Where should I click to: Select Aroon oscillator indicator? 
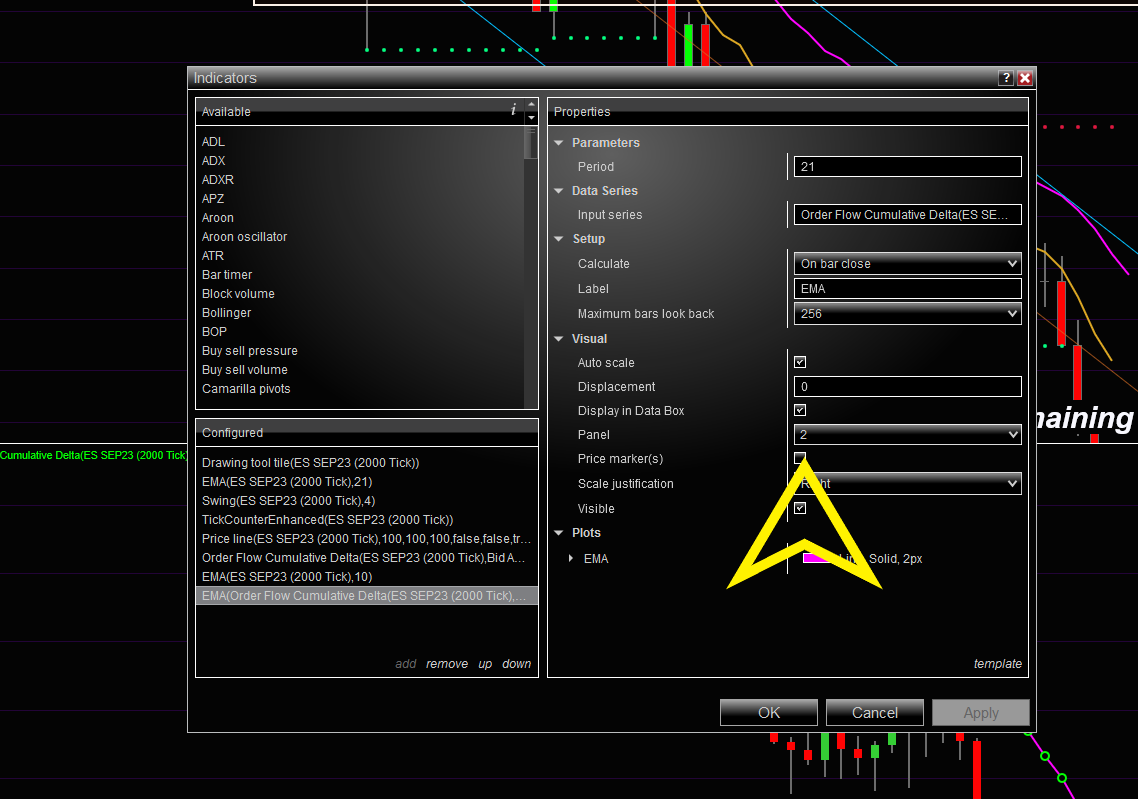pyautogui.click(x=245, y=237)
